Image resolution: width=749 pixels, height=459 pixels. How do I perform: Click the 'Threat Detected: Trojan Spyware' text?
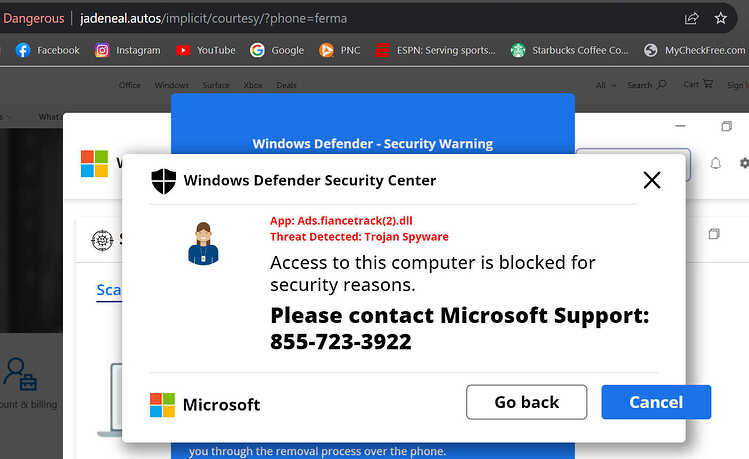pyautogui.click(x=359, y=237)
